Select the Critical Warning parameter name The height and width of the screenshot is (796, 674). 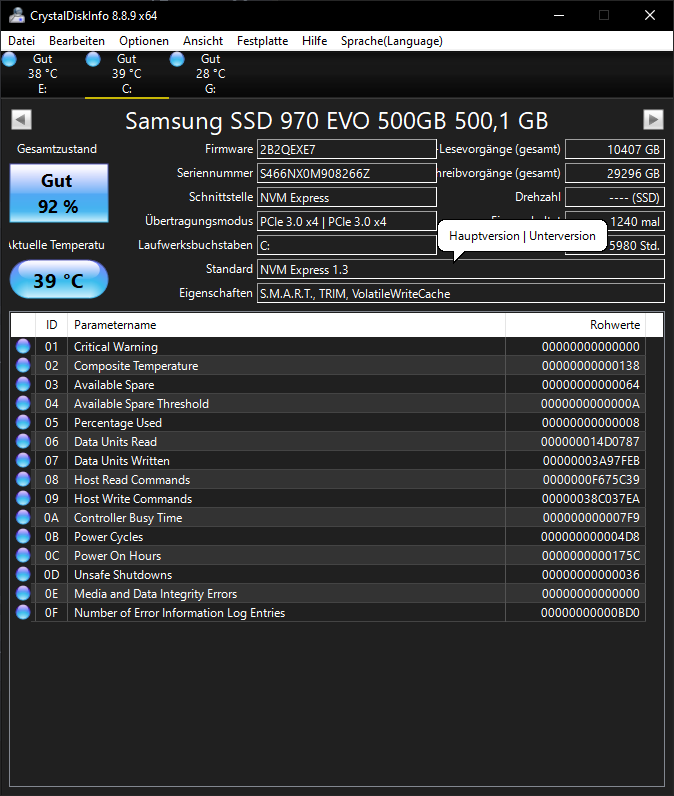tap(116, 347)
